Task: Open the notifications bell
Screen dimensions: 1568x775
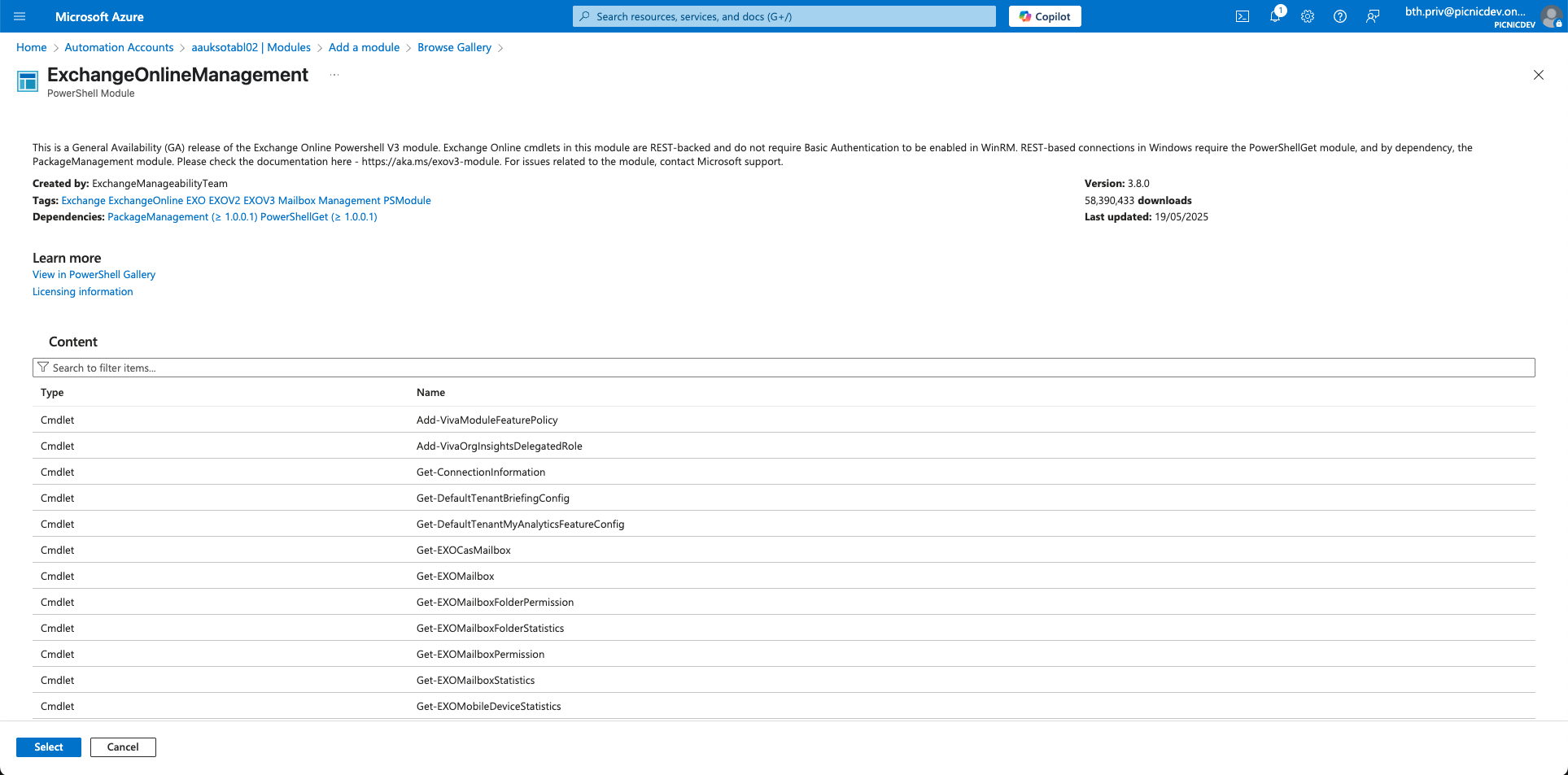Action: click(x=1275, y=16)
